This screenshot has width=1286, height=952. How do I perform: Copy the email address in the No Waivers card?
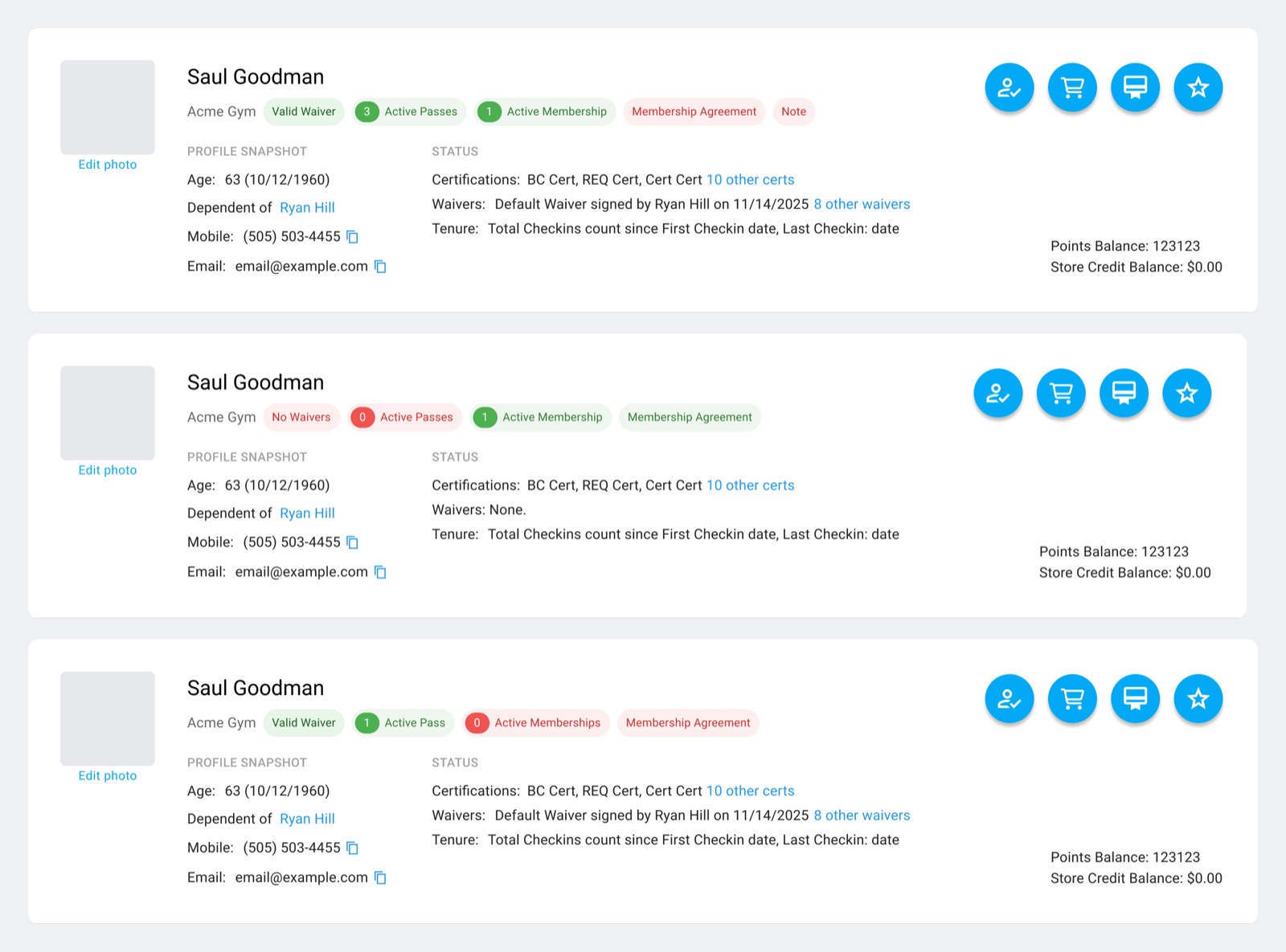click(380, 572)
